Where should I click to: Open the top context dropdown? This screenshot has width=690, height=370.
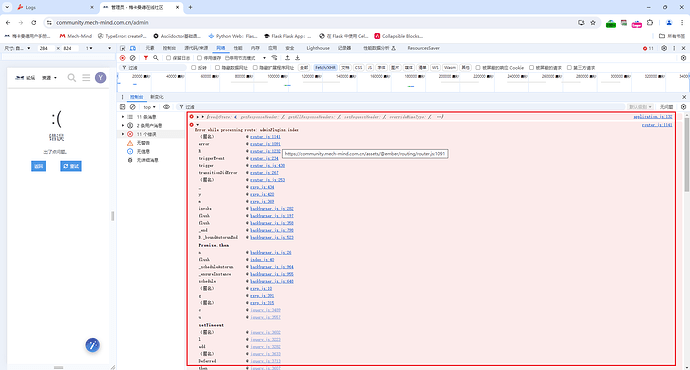point(149,107)
